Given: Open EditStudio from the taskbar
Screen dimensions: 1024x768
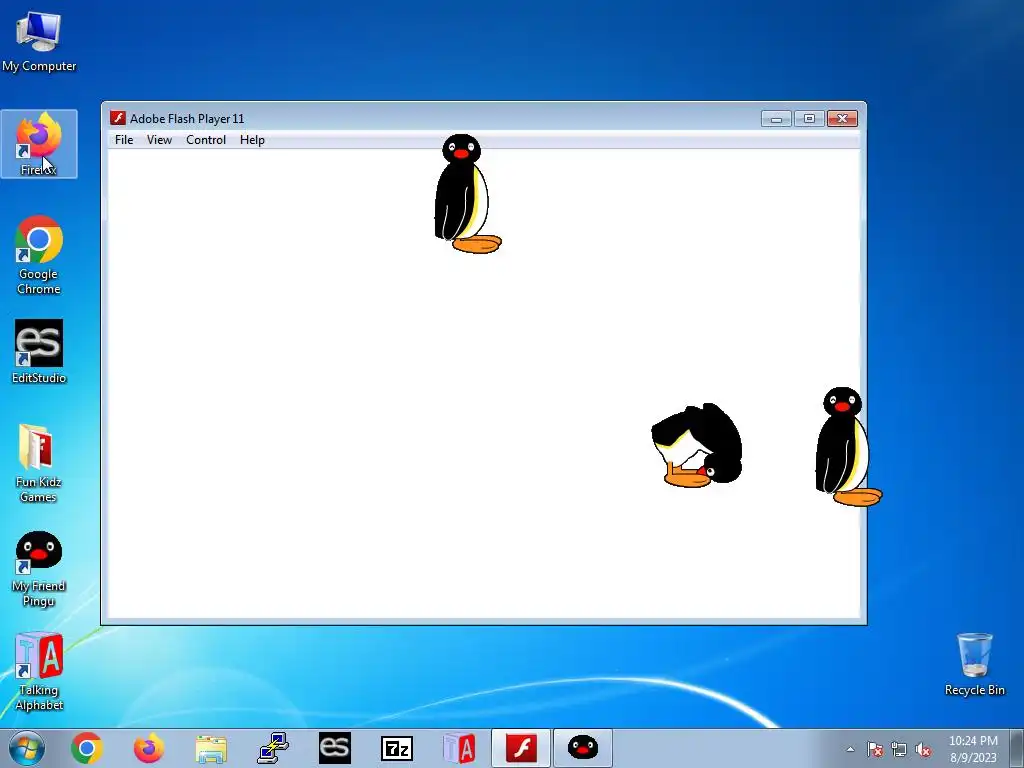Looking at the screenshot, I should (x=334, y=748).
